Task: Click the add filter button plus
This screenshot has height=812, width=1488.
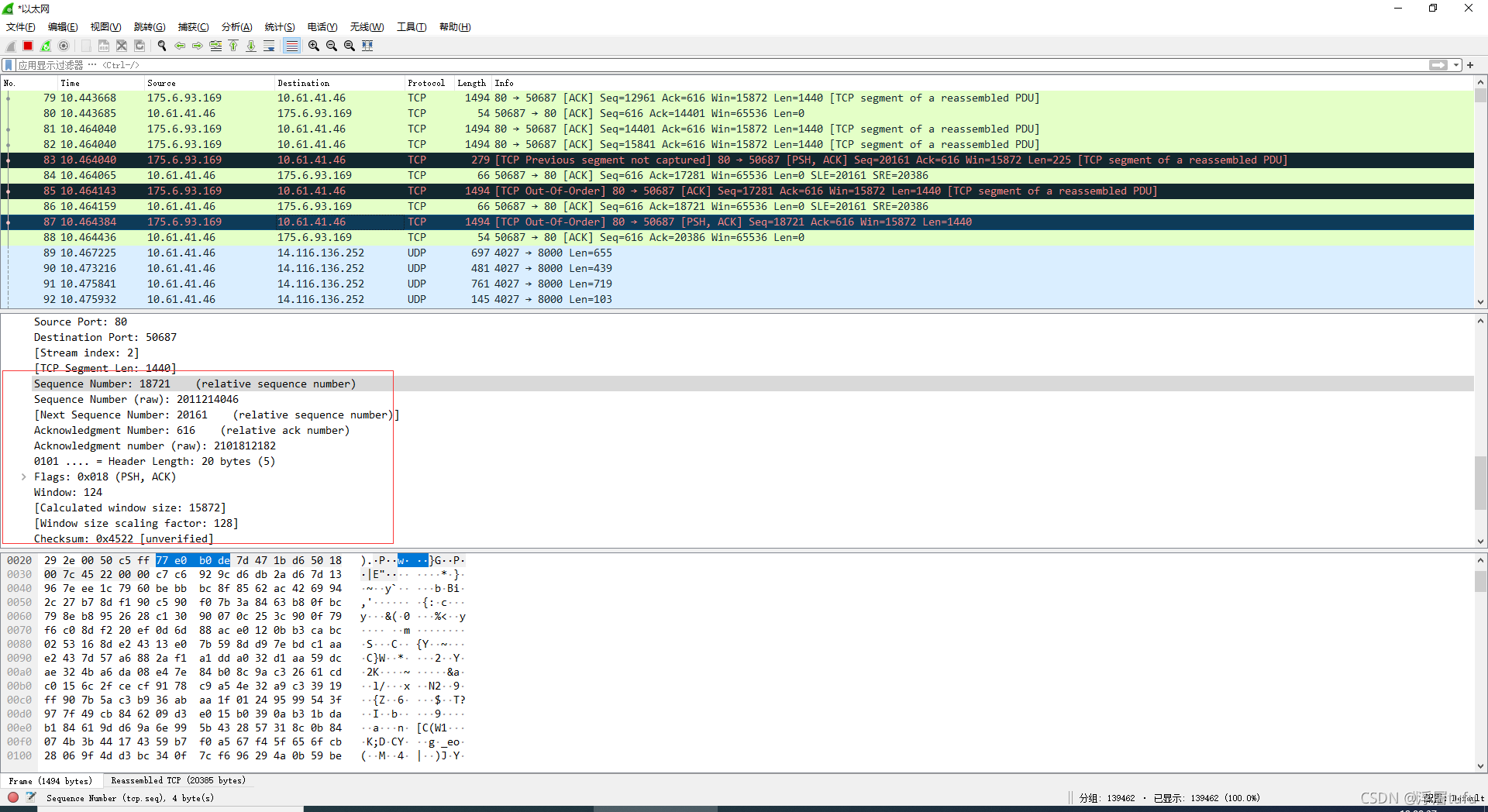Action: (x=1470, y=65)
